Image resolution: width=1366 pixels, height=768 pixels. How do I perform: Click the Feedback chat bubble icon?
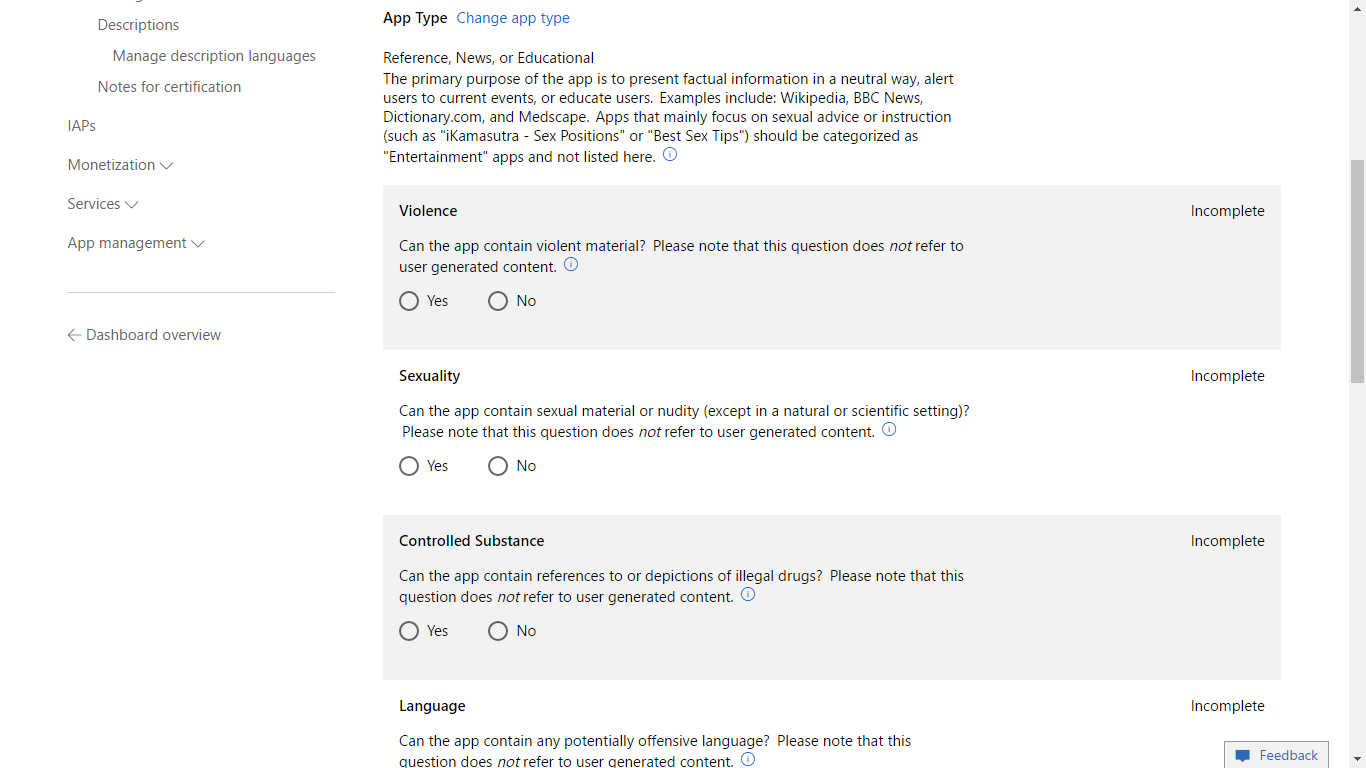pyautogui.click(x=1243, y=756)
